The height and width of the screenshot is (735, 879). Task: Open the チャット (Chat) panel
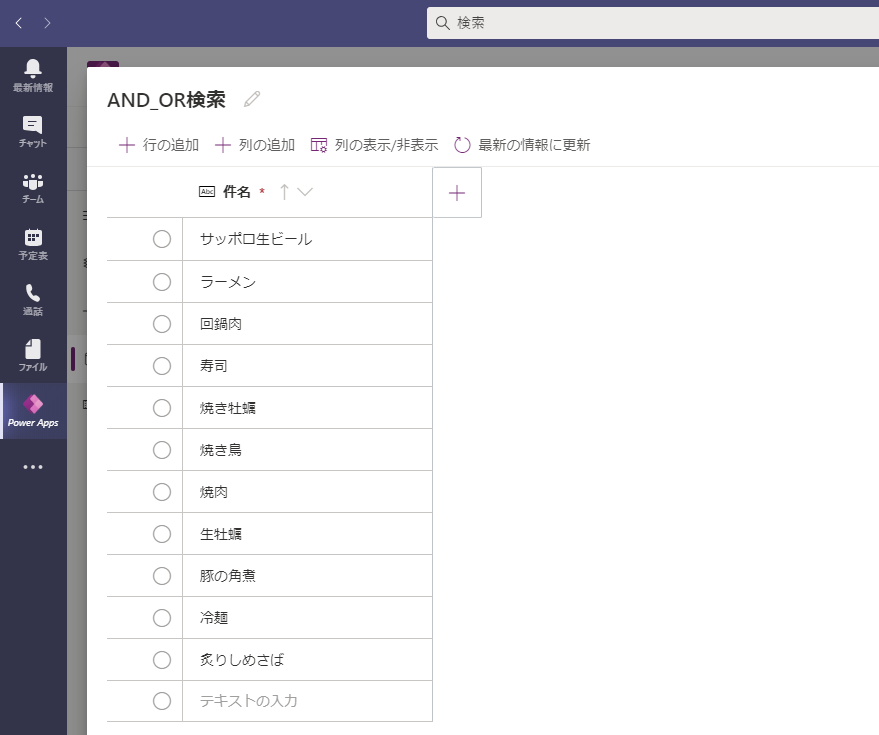tap(33, 126)
